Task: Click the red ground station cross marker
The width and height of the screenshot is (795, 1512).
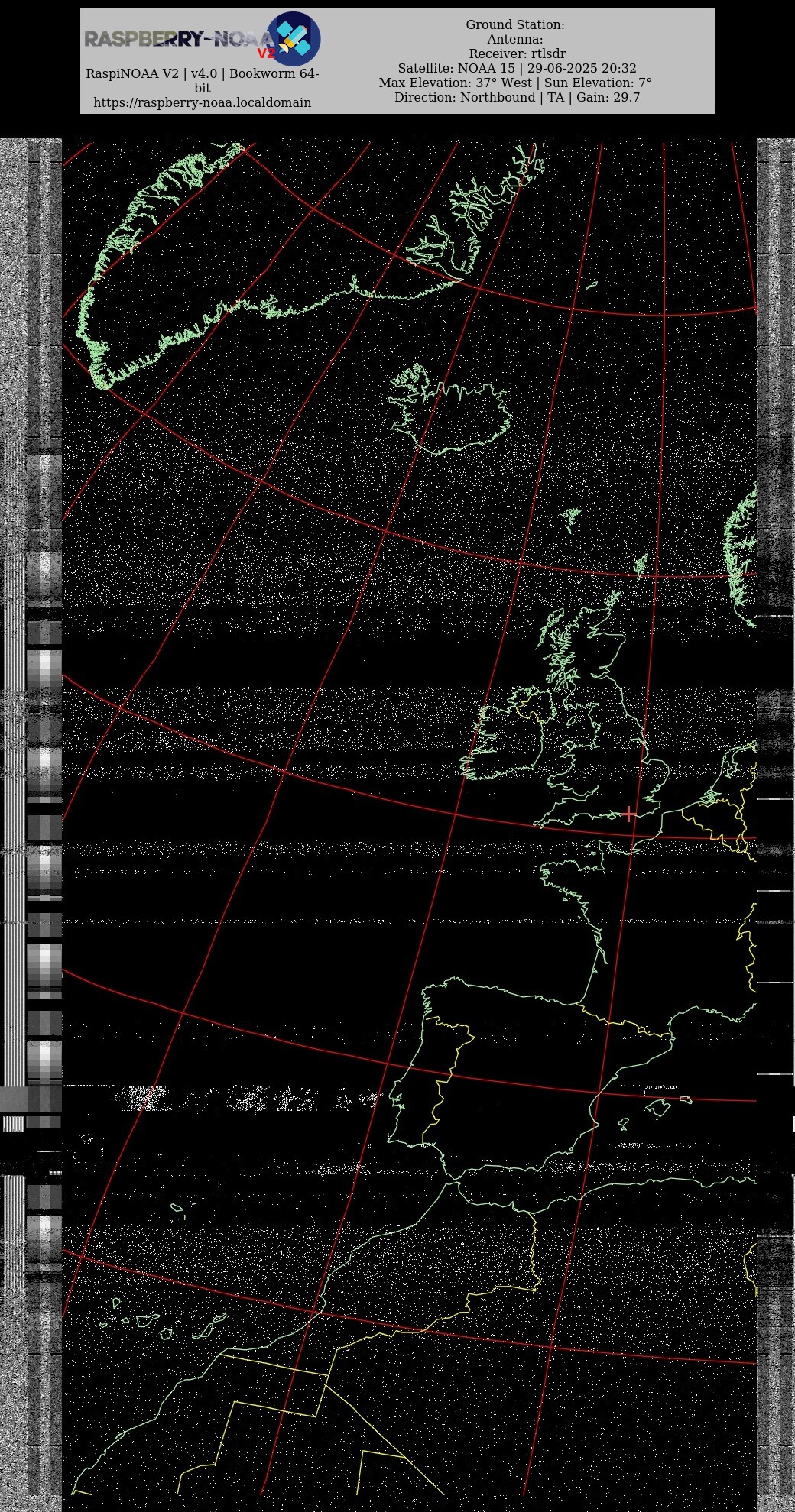Action: point(628,814)
